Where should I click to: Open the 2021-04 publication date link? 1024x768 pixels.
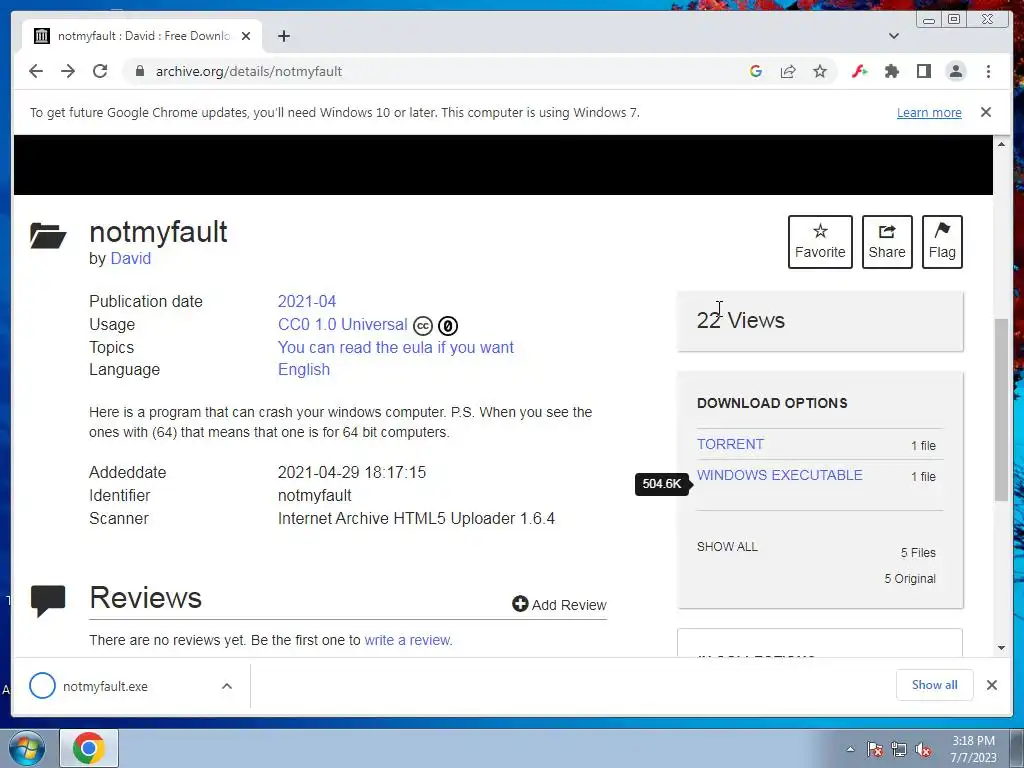(307, 301)
